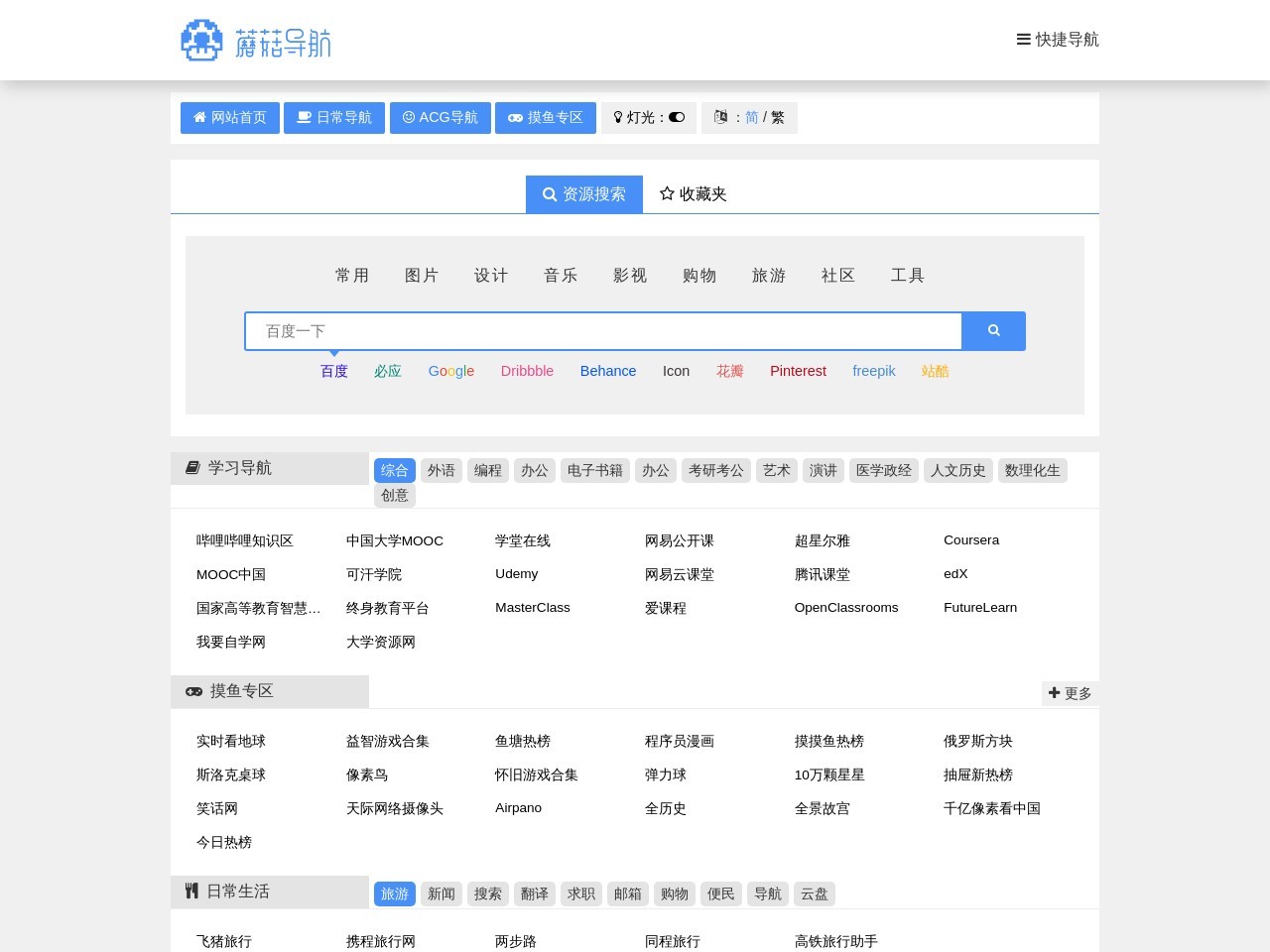Open 实时看地球 link
Viewport: 1270px width, 952px height.
coord(231,741)
